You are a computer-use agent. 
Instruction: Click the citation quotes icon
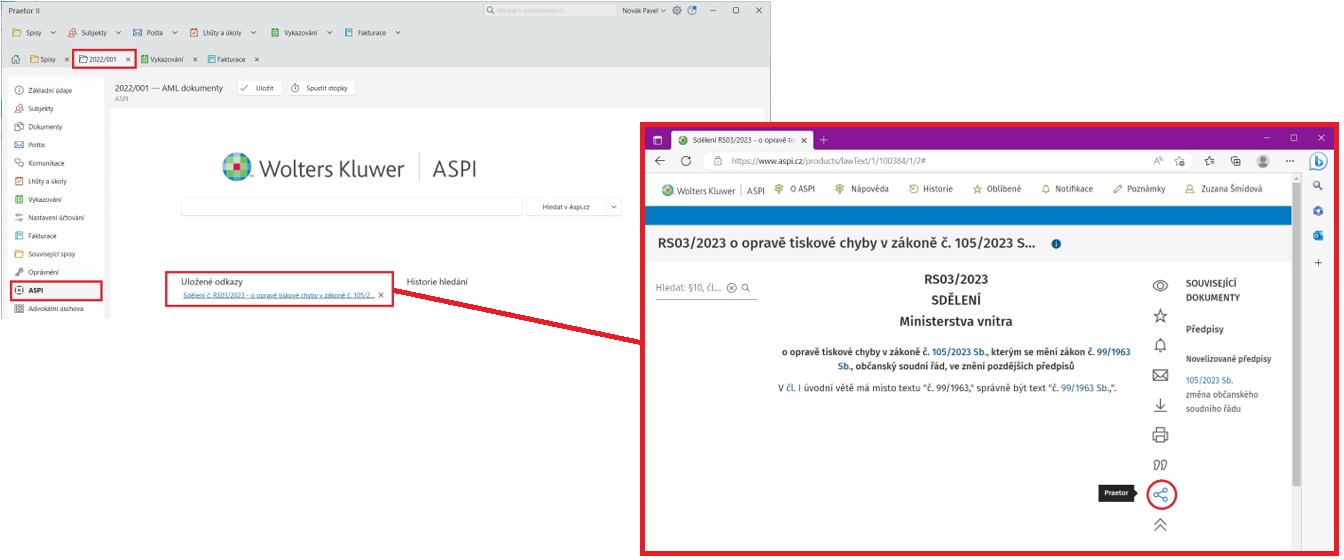1160,465
